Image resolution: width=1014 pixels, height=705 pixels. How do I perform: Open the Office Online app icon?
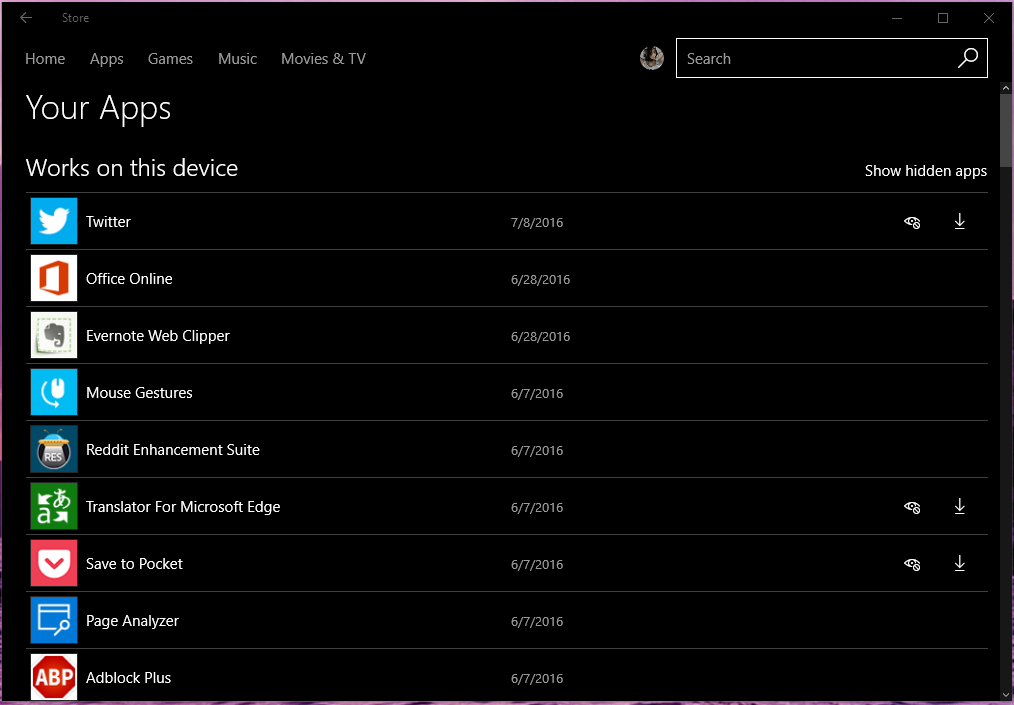(54, 278)
